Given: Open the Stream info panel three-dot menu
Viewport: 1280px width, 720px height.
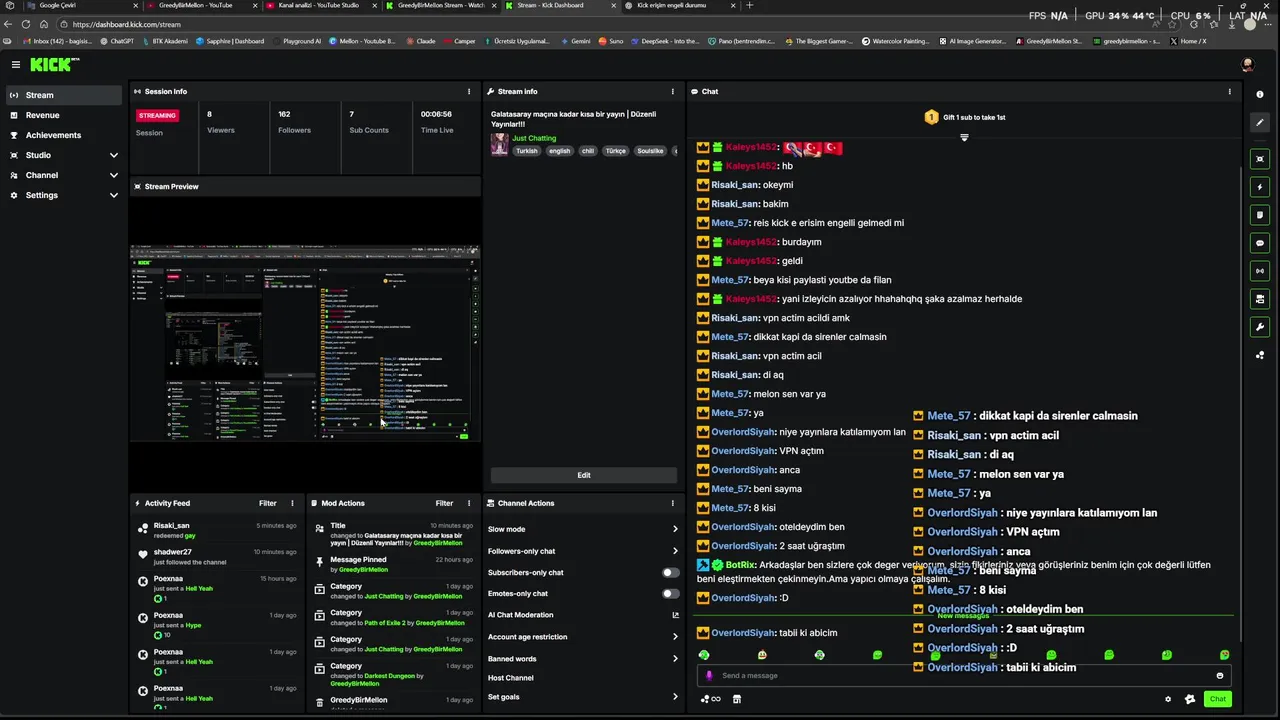Looking at the screenshot, I should (x=672, y=91).
